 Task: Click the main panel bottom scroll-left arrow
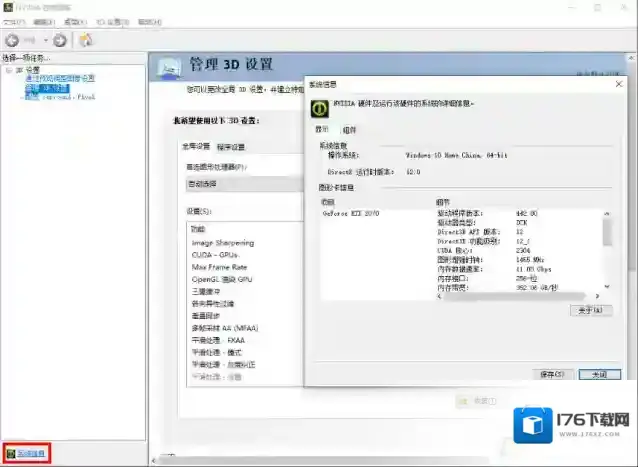point(154,461)
